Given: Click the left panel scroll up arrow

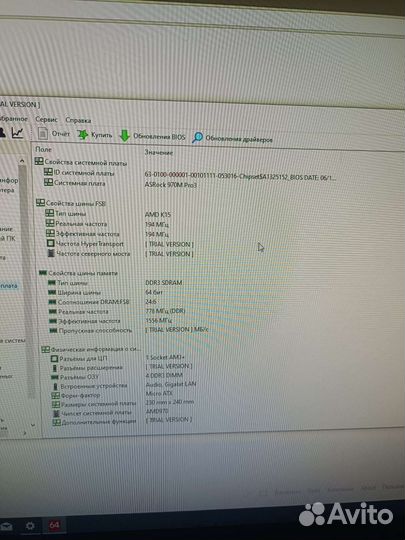Looking at the screenshot, I should 22,160.
